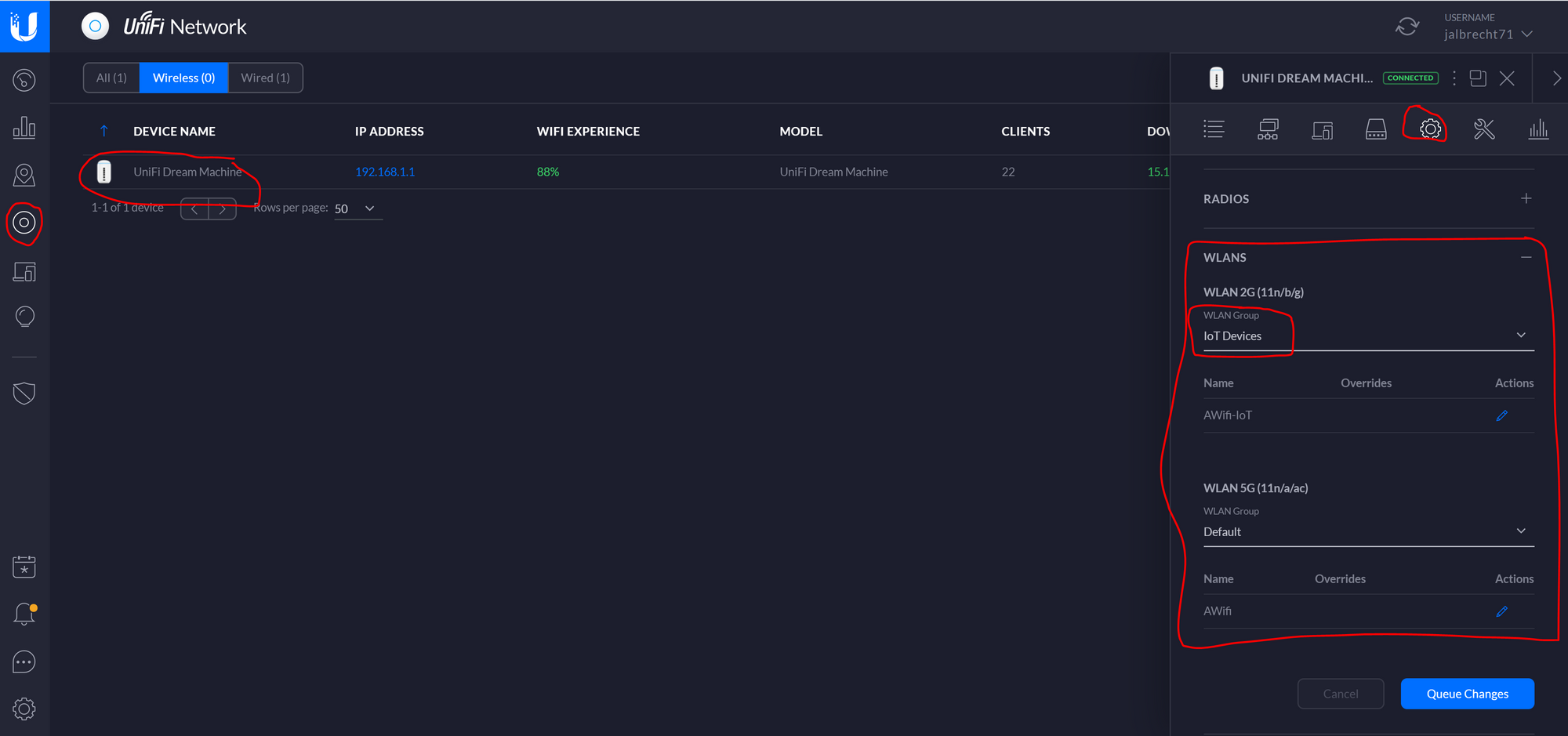Click the Queue Changes button
Screen dimensions: 1568x736
(1467, 694)
